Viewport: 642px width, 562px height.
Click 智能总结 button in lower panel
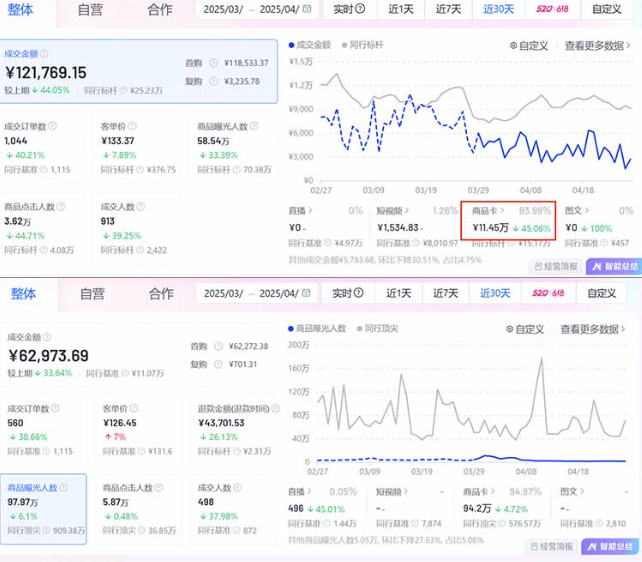coord(610,546)
